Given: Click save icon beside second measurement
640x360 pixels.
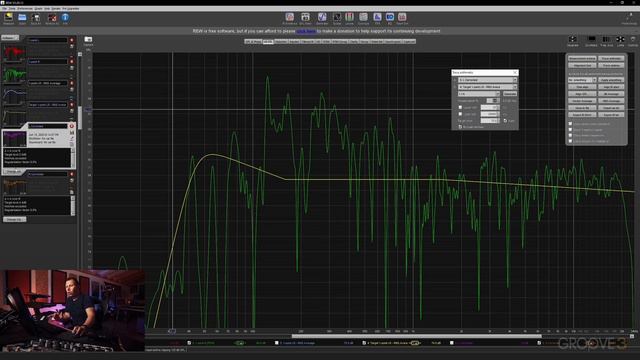Looking at the screenshot, I should click(x=72, y=68).
